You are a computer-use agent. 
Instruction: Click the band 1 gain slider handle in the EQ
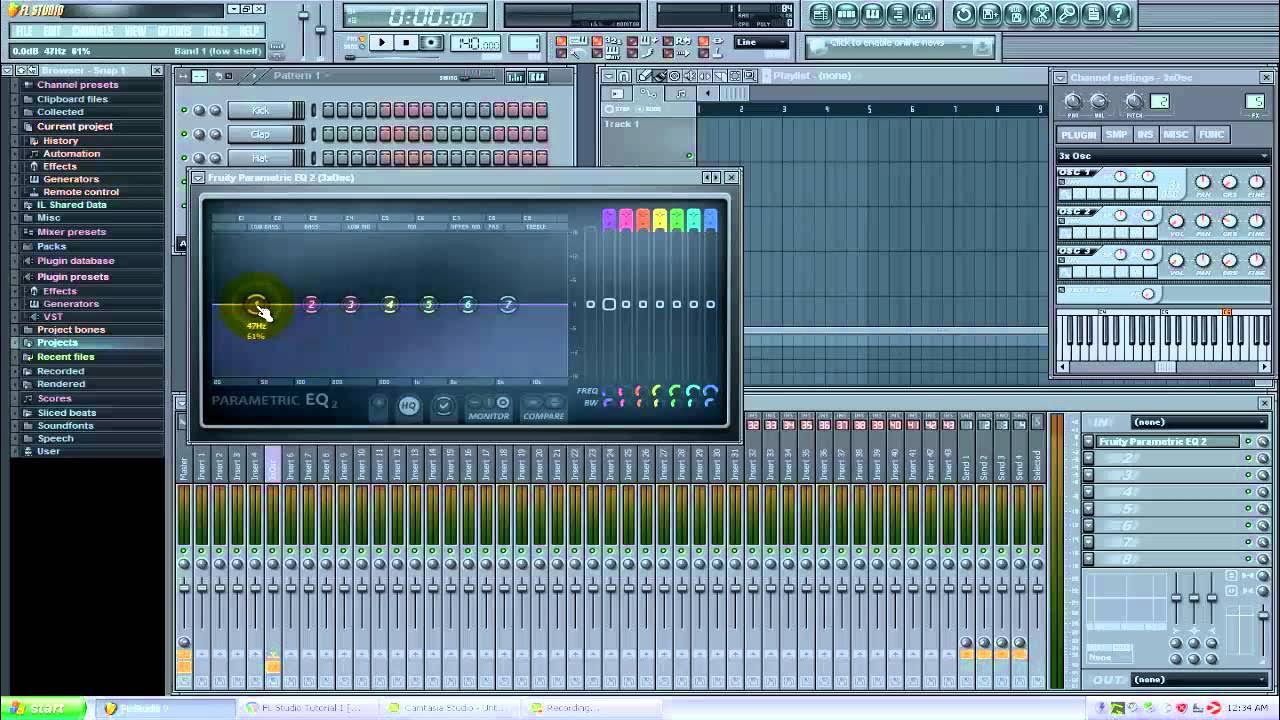[608, 304]
